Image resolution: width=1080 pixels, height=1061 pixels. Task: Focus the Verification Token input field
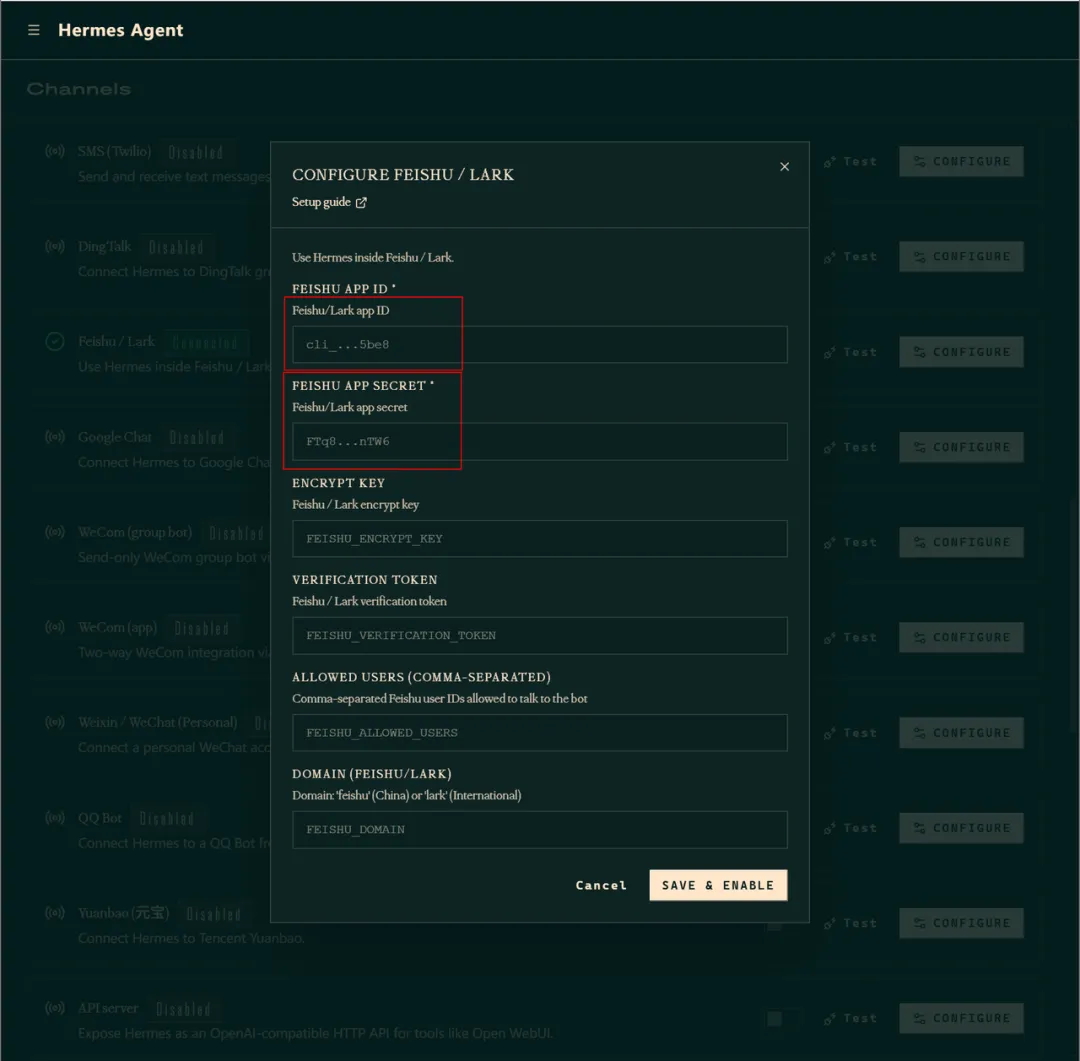click(539, 635)
